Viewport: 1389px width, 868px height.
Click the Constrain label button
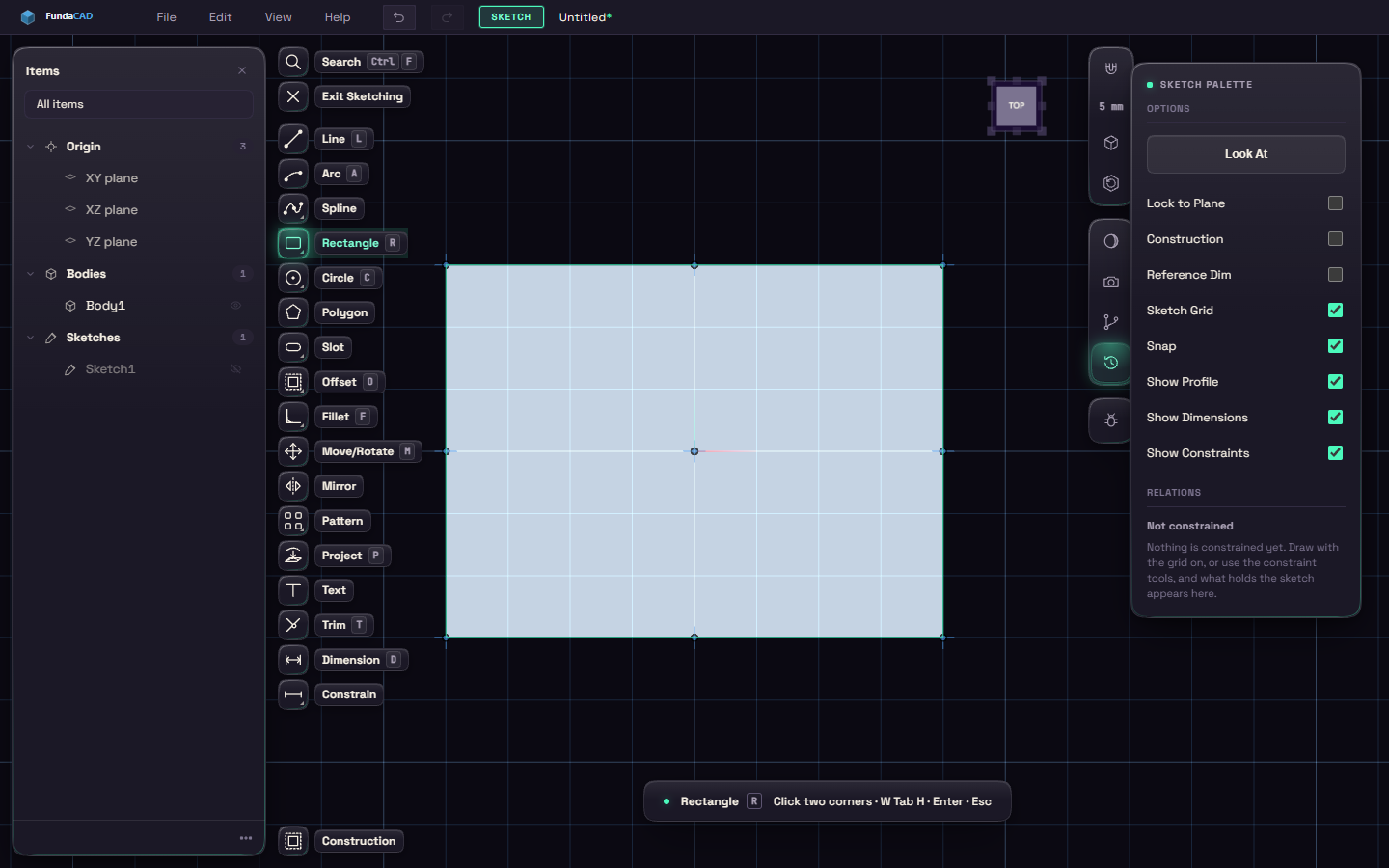click(349, 694)
